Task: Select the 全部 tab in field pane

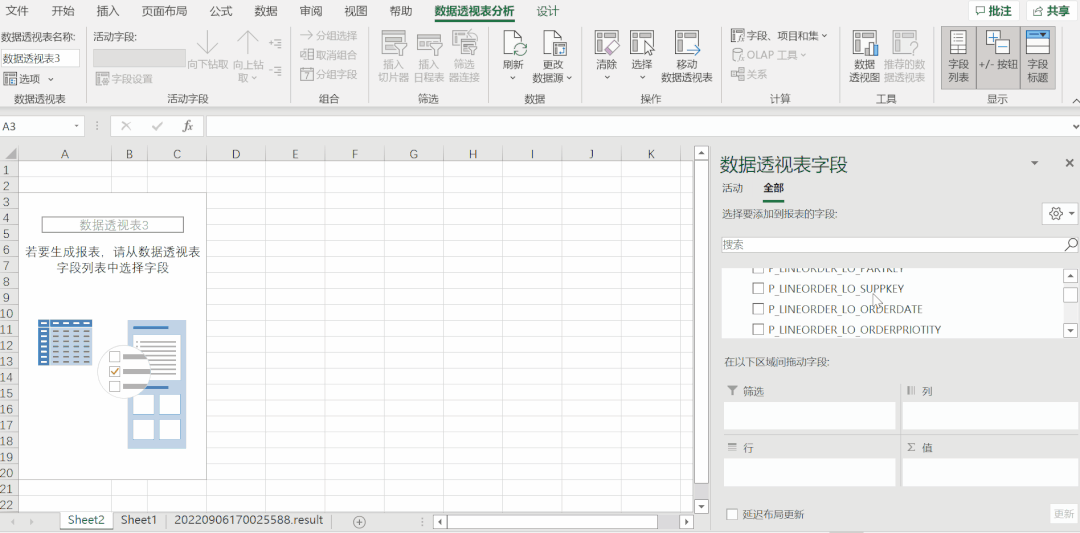Action: (773, 187)
